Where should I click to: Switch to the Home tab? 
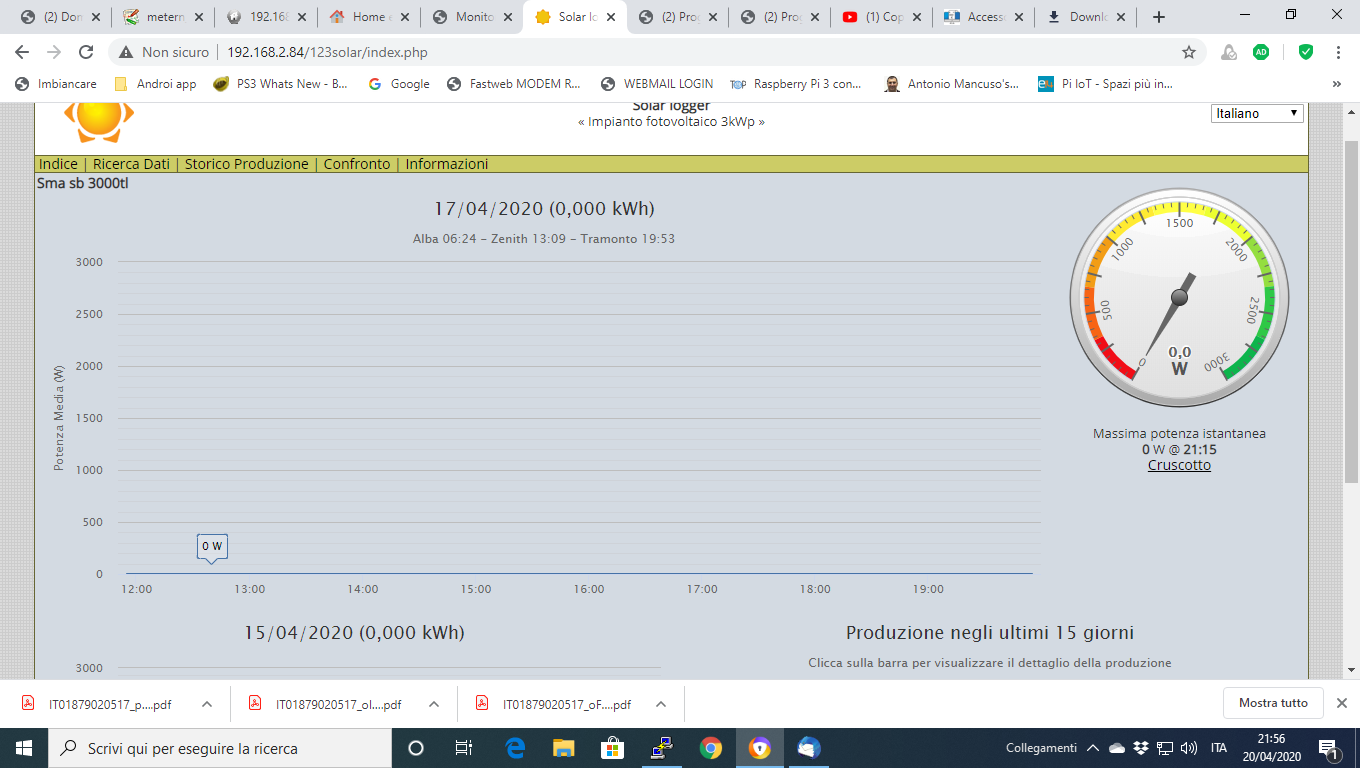(367, 17)
